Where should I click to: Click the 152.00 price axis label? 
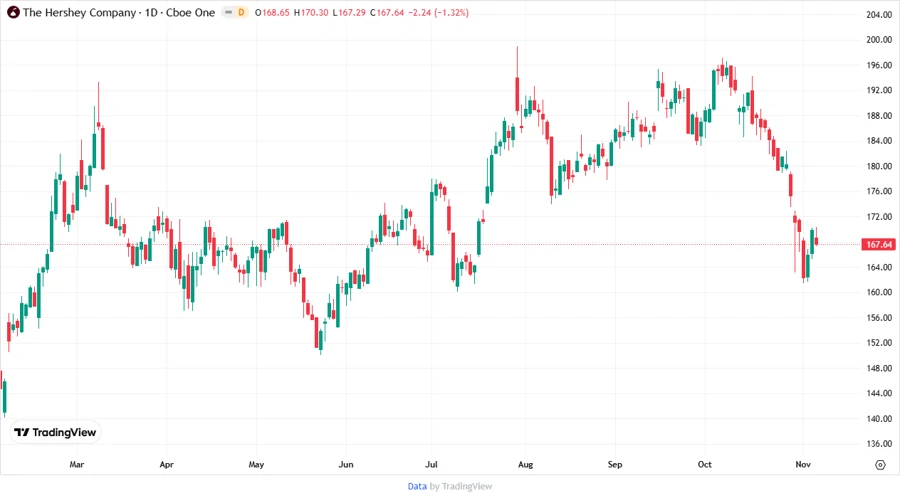[879, 343]
